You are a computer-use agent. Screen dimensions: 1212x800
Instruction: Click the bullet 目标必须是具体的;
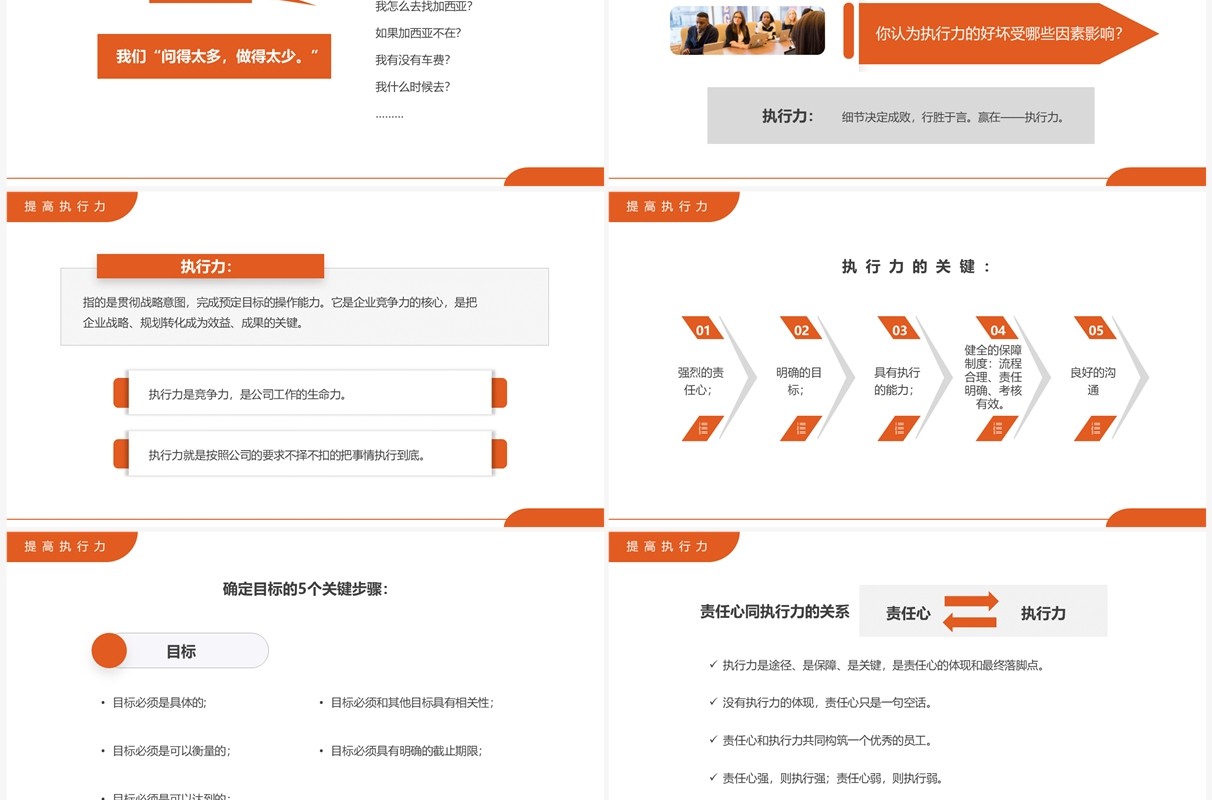pyautogui.click(x=159, y=703)
